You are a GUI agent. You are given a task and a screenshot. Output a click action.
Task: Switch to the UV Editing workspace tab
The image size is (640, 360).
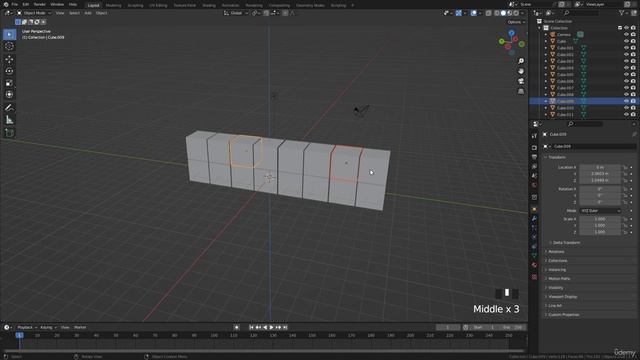click(x=158, y=5)
